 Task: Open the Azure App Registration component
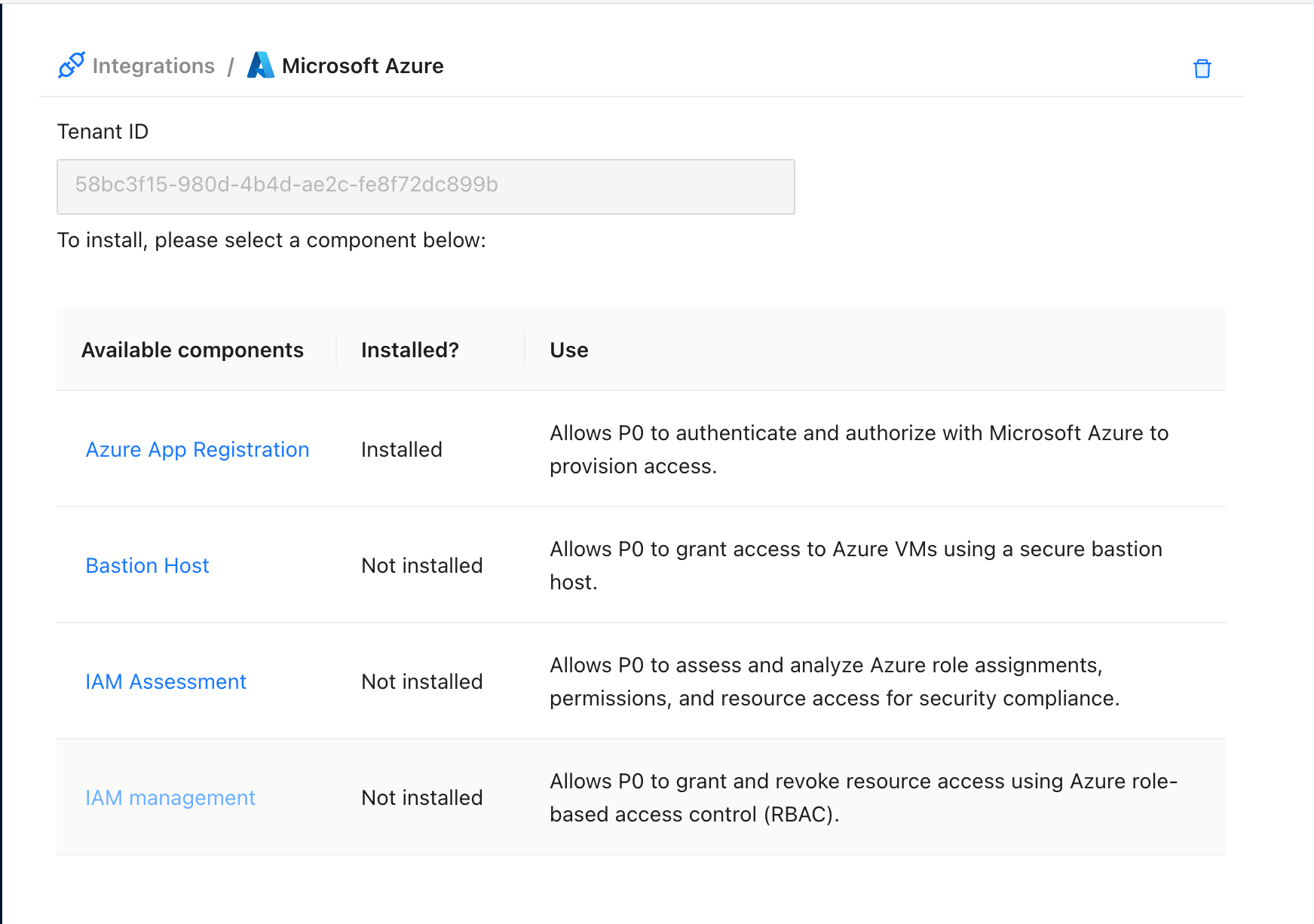(x=198, y=450)
